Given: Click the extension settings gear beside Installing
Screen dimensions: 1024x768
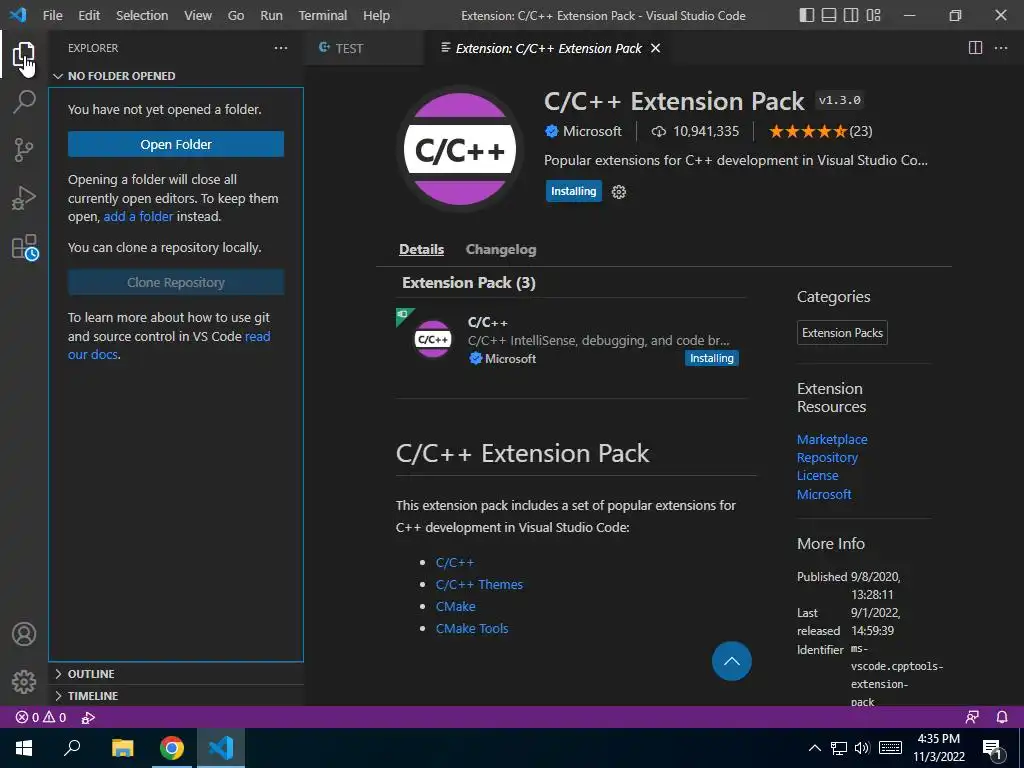Looking at the screenshot, I should click(x=618, y=191).
